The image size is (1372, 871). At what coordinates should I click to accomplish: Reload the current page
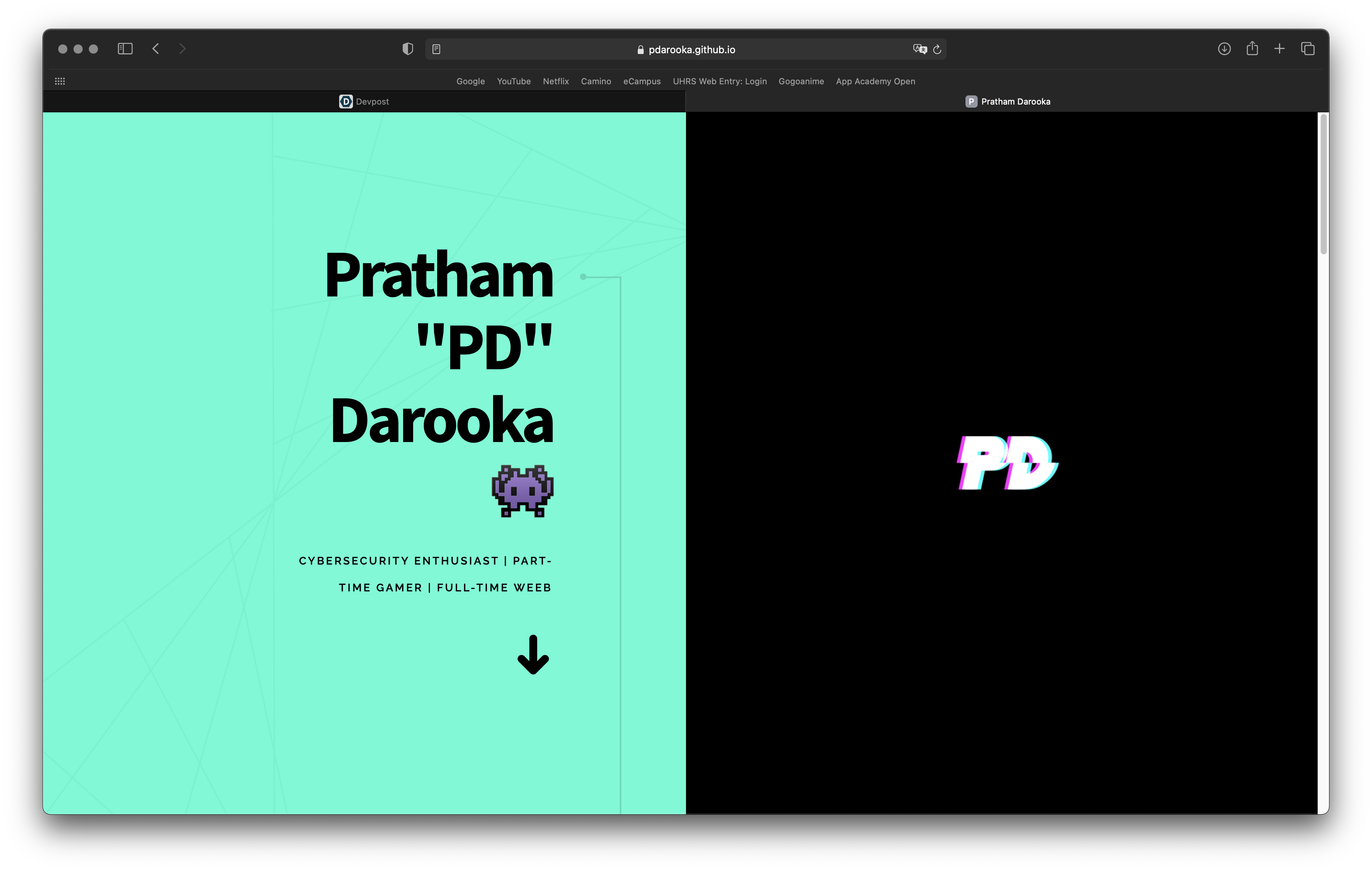pyautogui.click(x=937, y=49)
